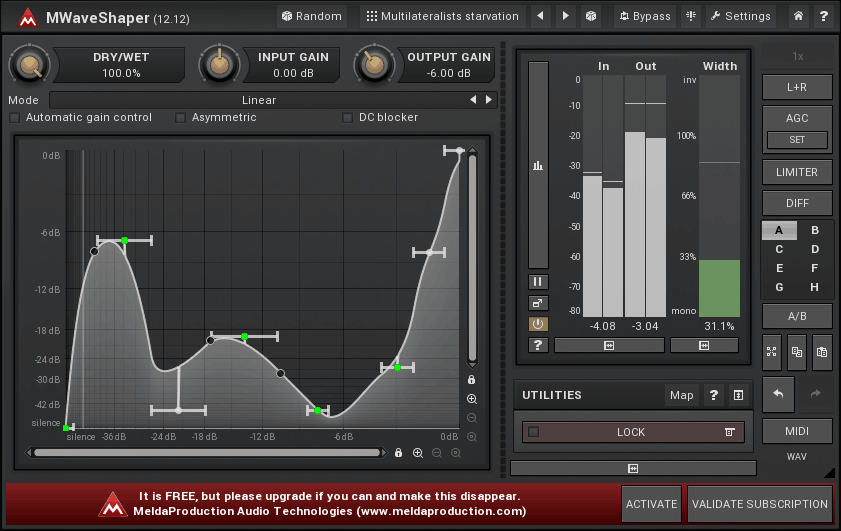The height and width of the screenshot is (531, 841).
Task: Open the Mode Linear dropdown
Action: [x=258, y=100]
